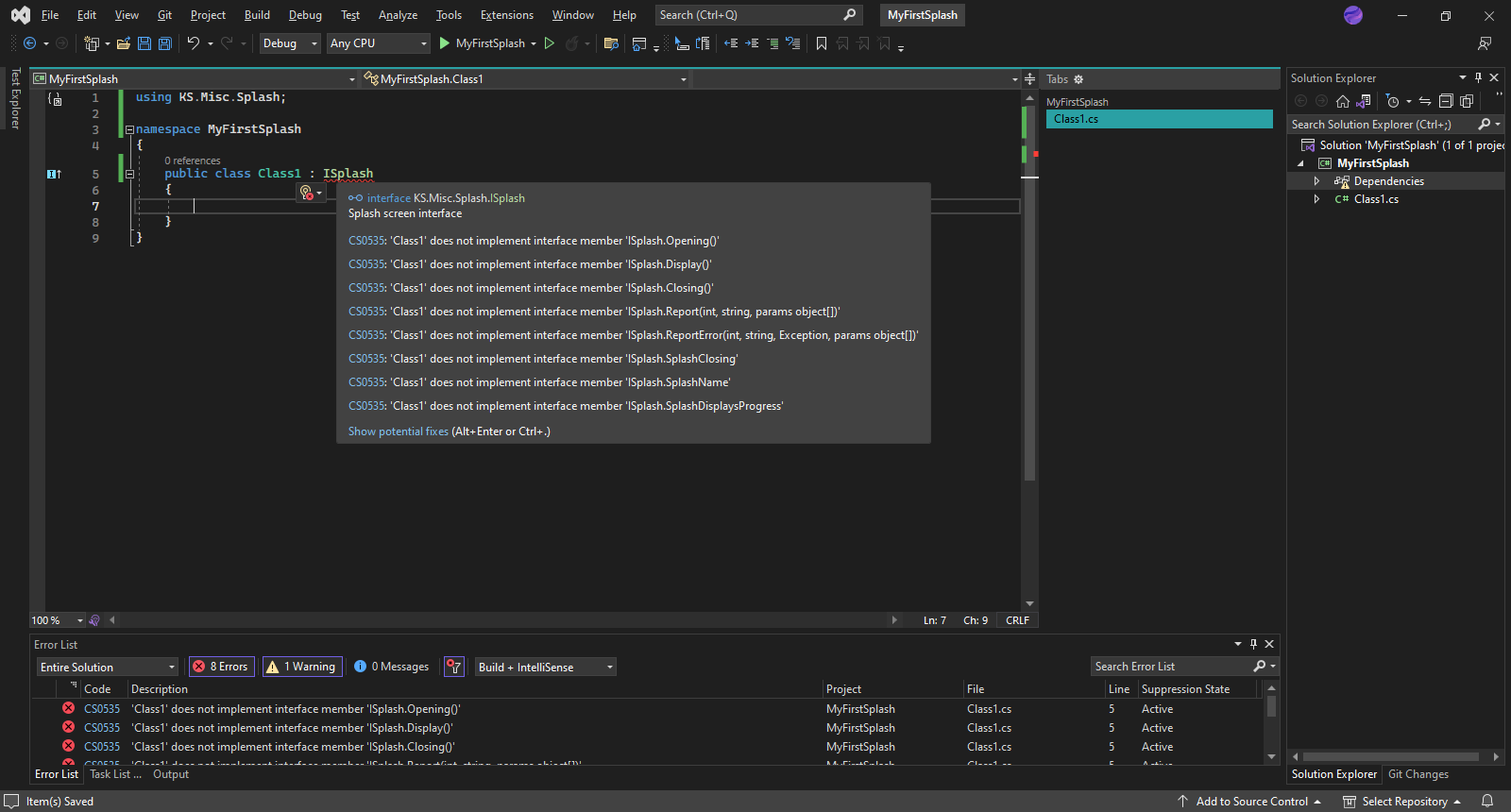
Task: Click Collapse All icon in Solution Explorer
Action: pyautogui.click(x=1446, y=101)
